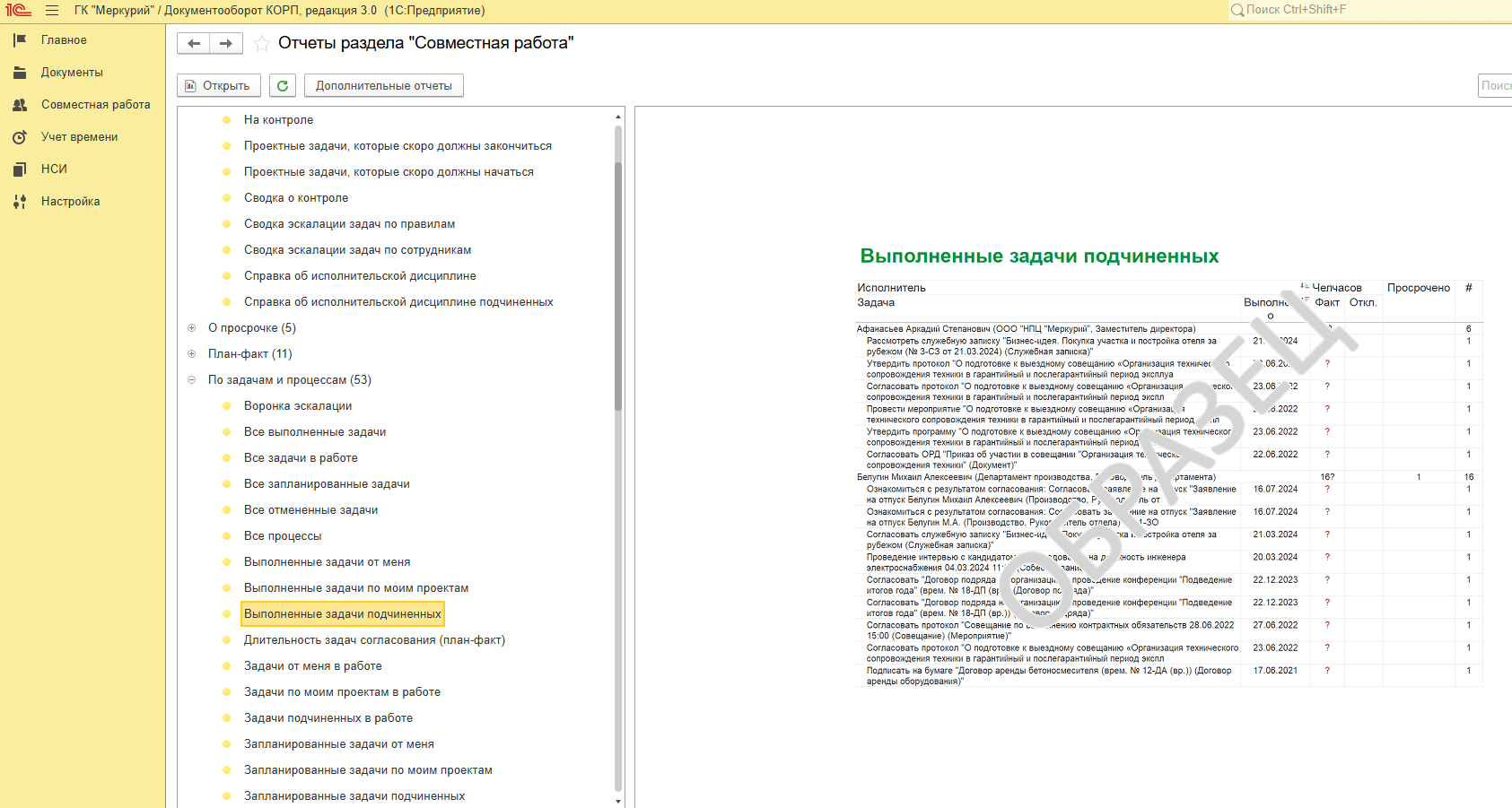This screenshot has height=808, width=1512.
Task: Click the back navigation arrow
Action: (194, 43)
